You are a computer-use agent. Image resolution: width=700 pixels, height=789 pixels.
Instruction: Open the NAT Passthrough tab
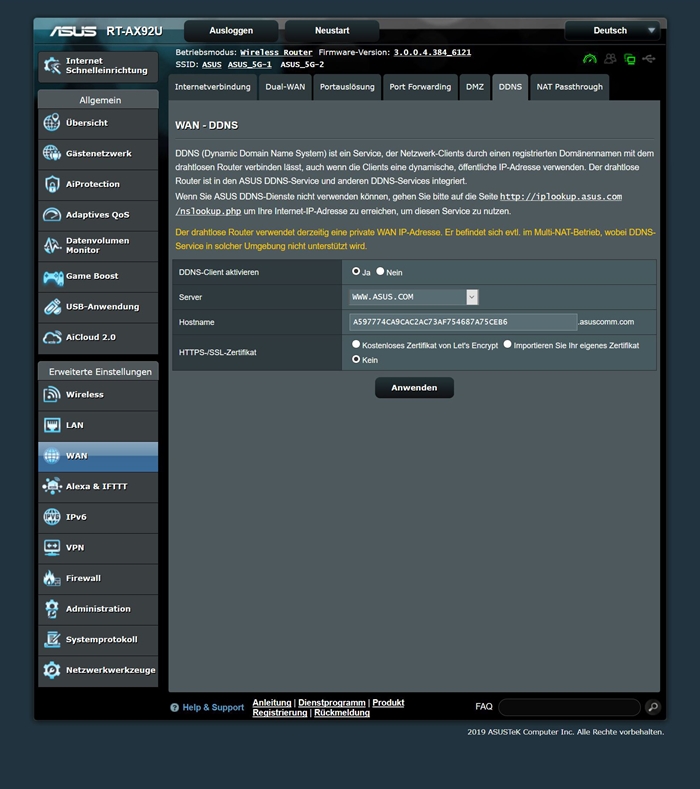570,87
